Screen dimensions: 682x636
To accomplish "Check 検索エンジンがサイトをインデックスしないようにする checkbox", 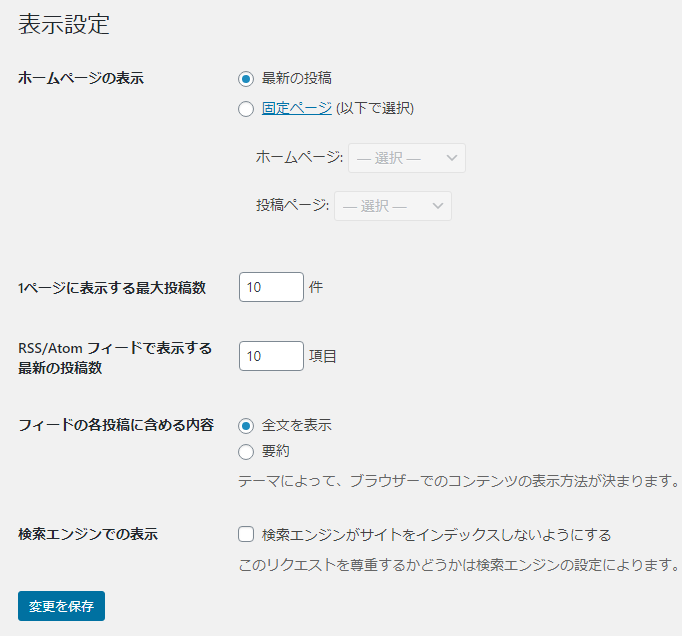I will tap(246, 534).
